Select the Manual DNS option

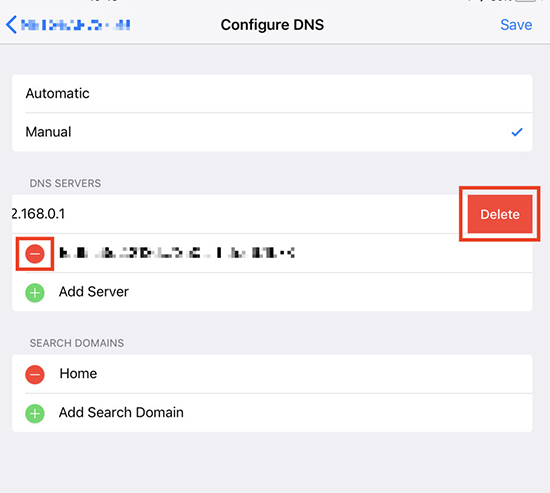pyautogui.click(x=272, y=132)
